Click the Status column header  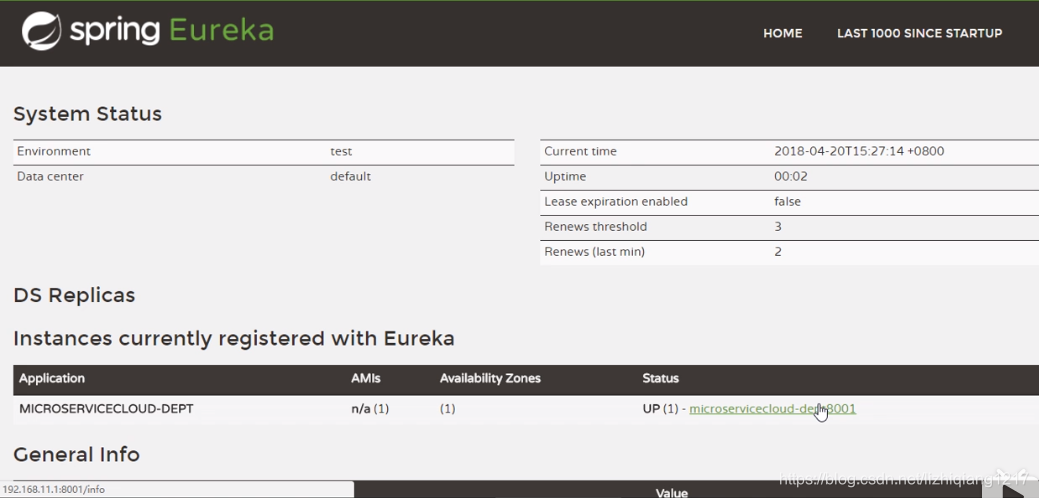click(661, 379)
